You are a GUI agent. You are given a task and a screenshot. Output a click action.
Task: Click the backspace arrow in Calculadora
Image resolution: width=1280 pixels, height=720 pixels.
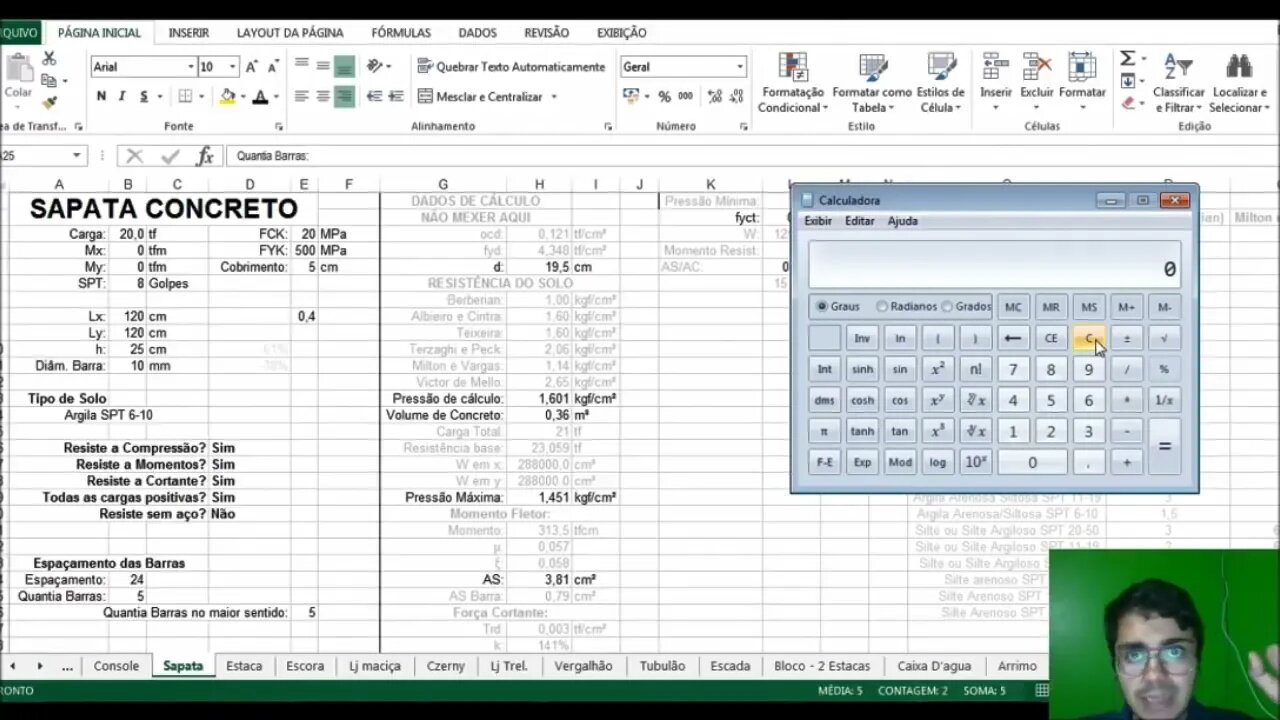[1013, 339]
